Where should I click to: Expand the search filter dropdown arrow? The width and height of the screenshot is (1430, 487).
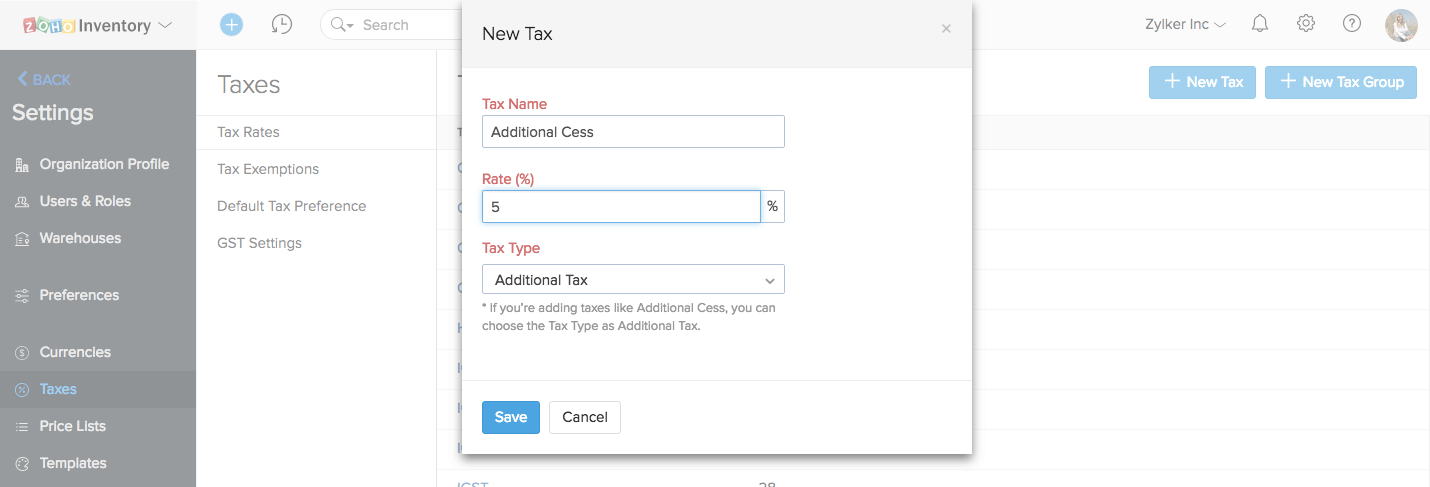tap(341, 25)
